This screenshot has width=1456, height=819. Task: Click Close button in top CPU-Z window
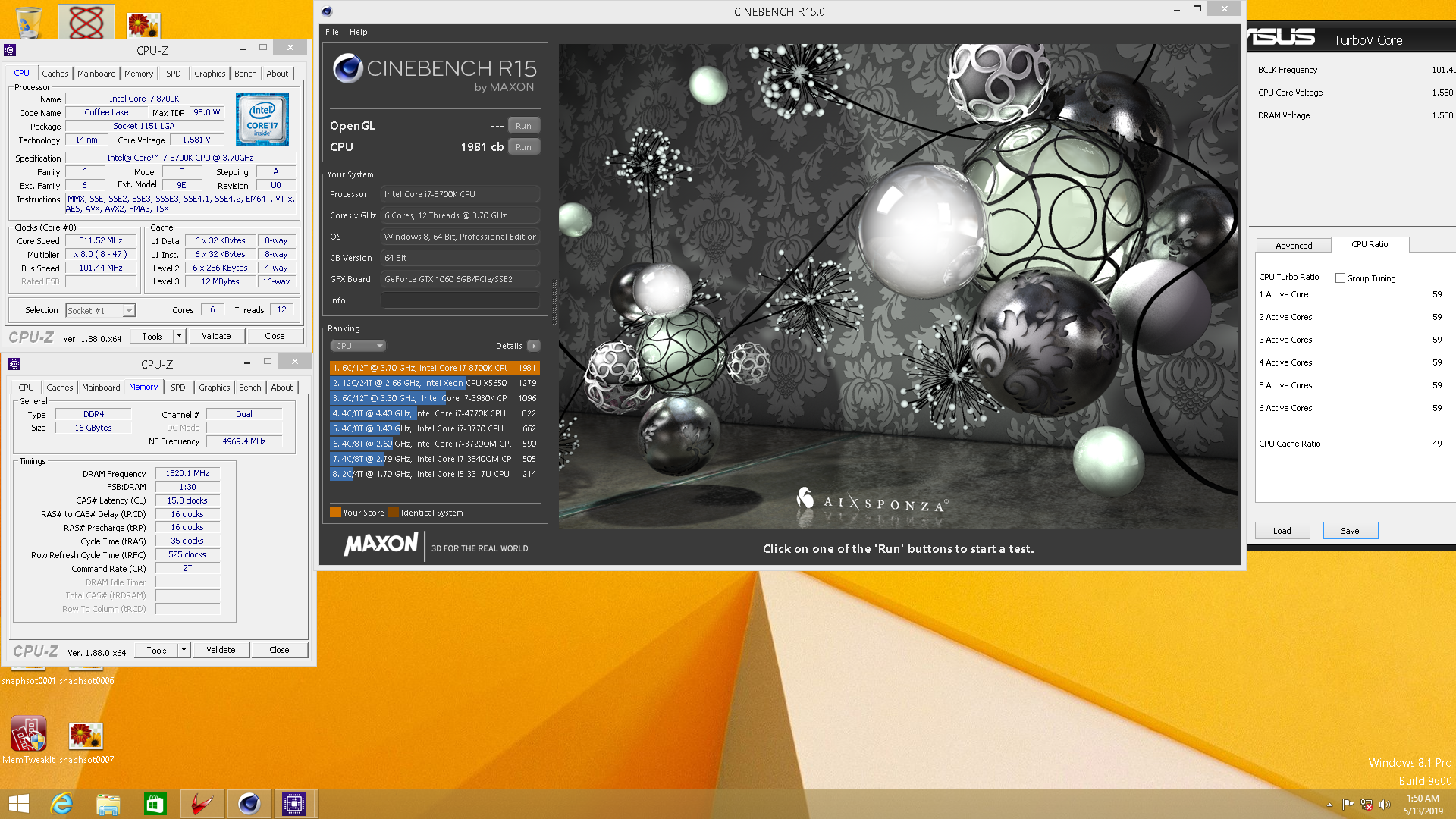[x=275, y=336]
